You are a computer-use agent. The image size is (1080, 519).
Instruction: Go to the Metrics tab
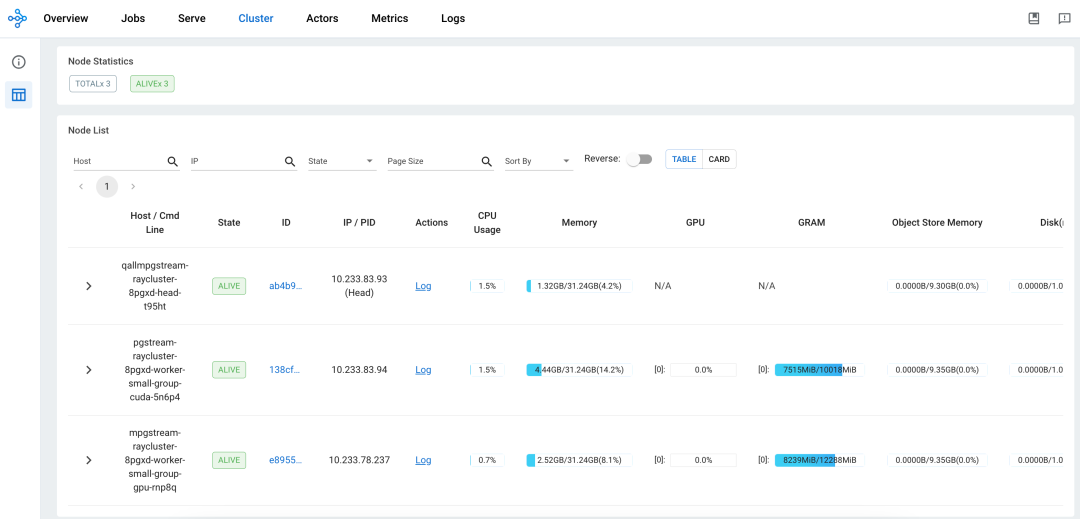pos(389,19)
